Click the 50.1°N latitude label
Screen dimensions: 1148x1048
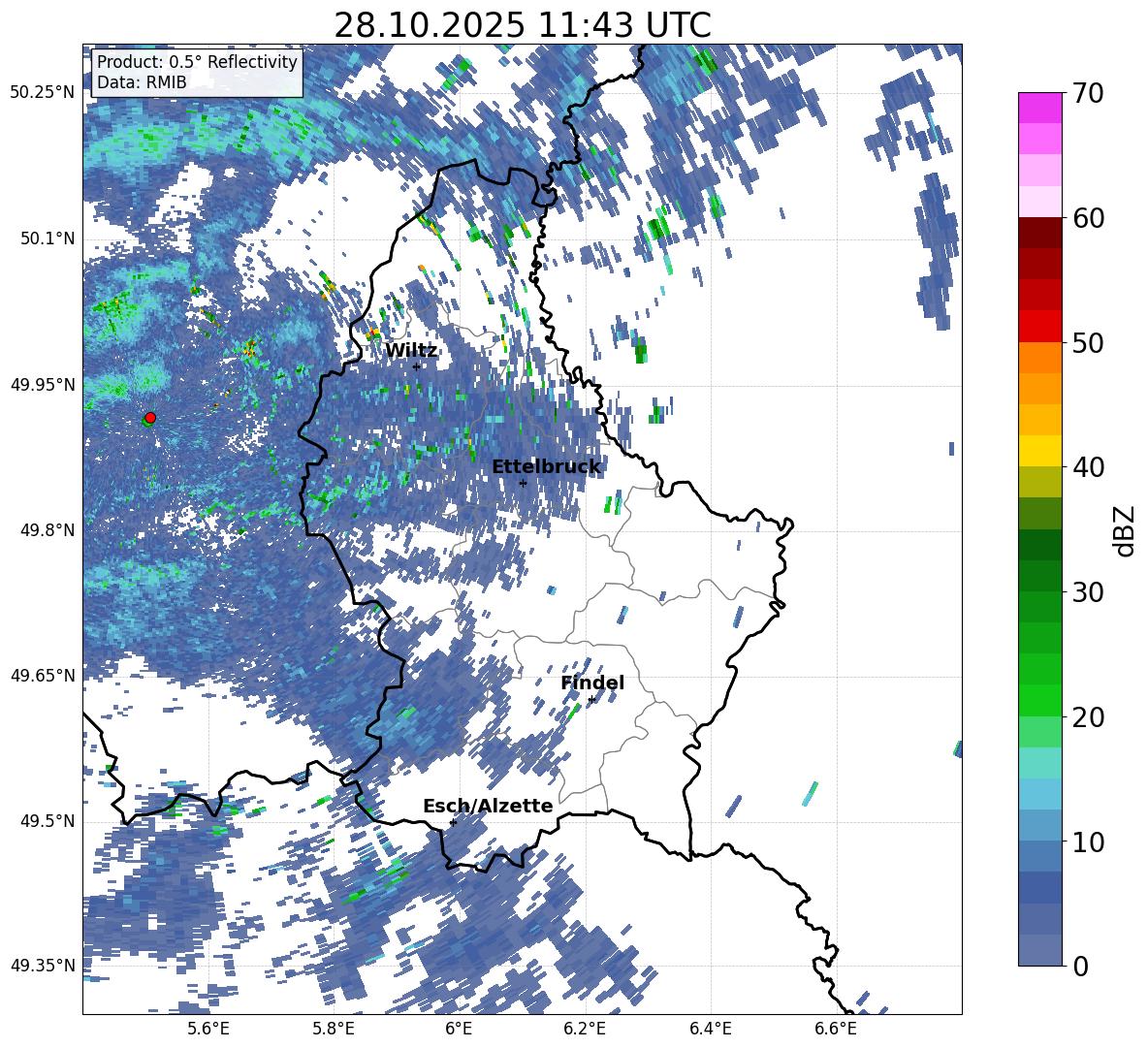point(47,238)
